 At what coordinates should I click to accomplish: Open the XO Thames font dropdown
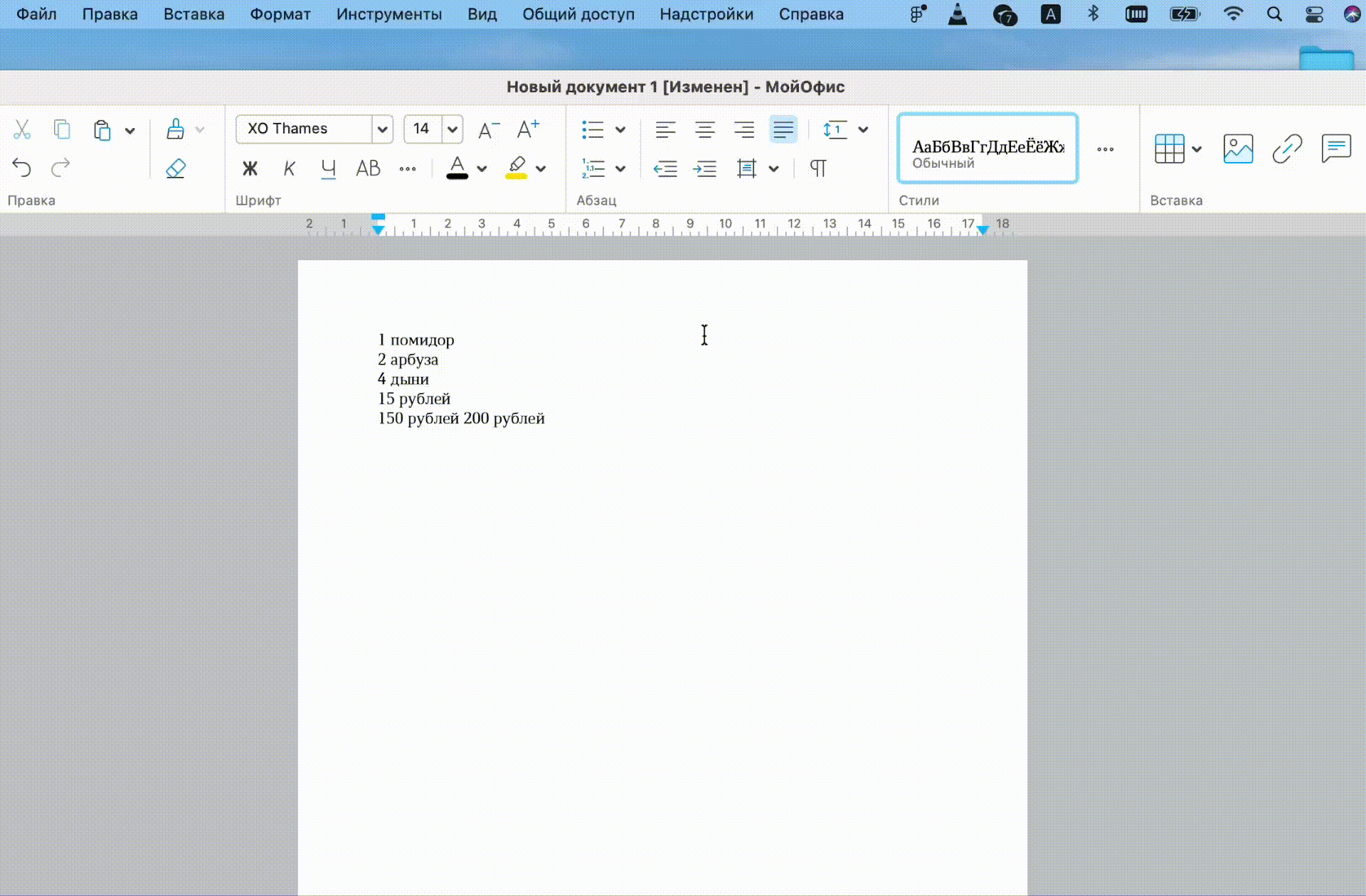click(382, 129)
